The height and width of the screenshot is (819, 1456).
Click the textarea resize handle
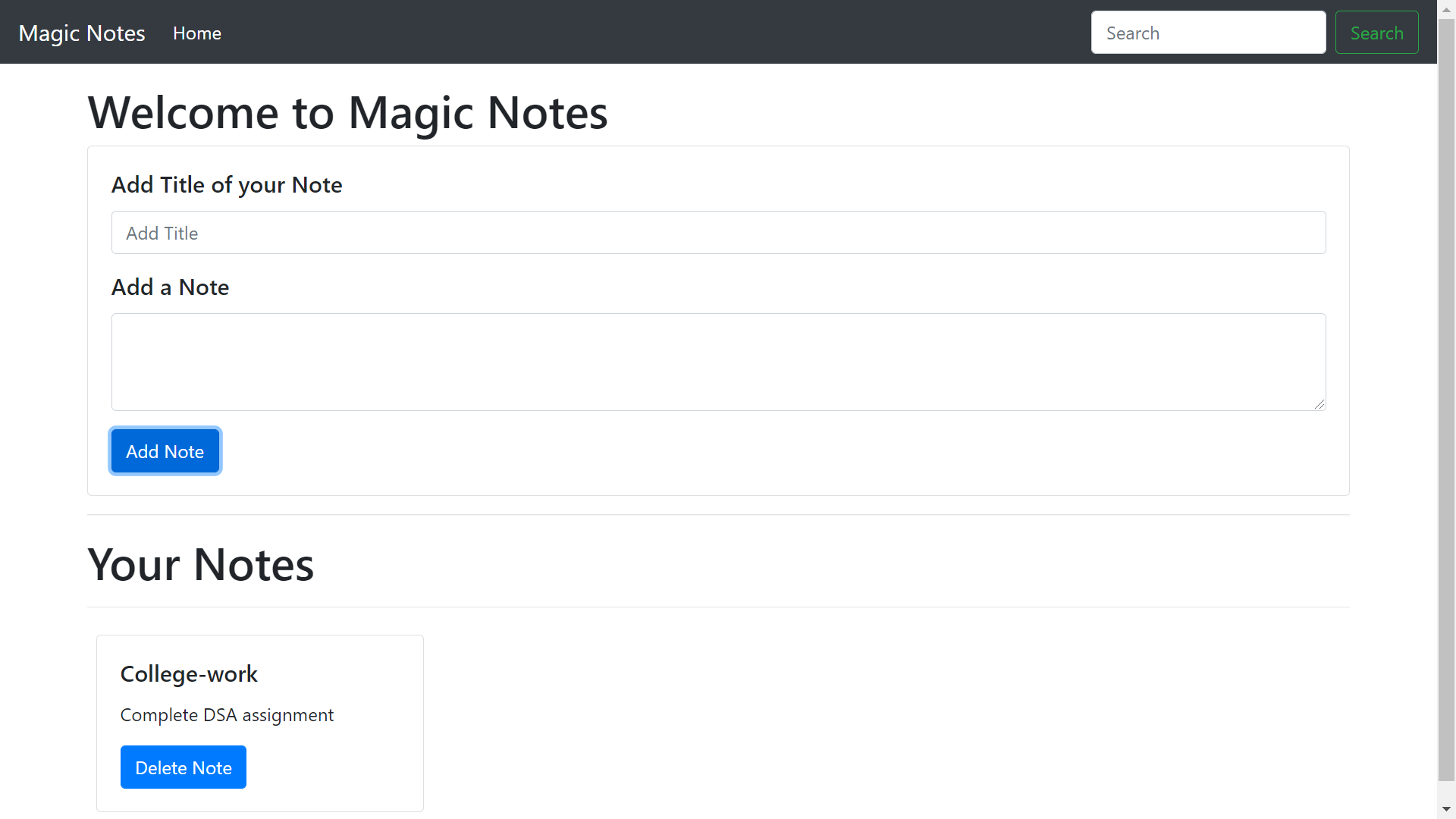coord(1320,403)
